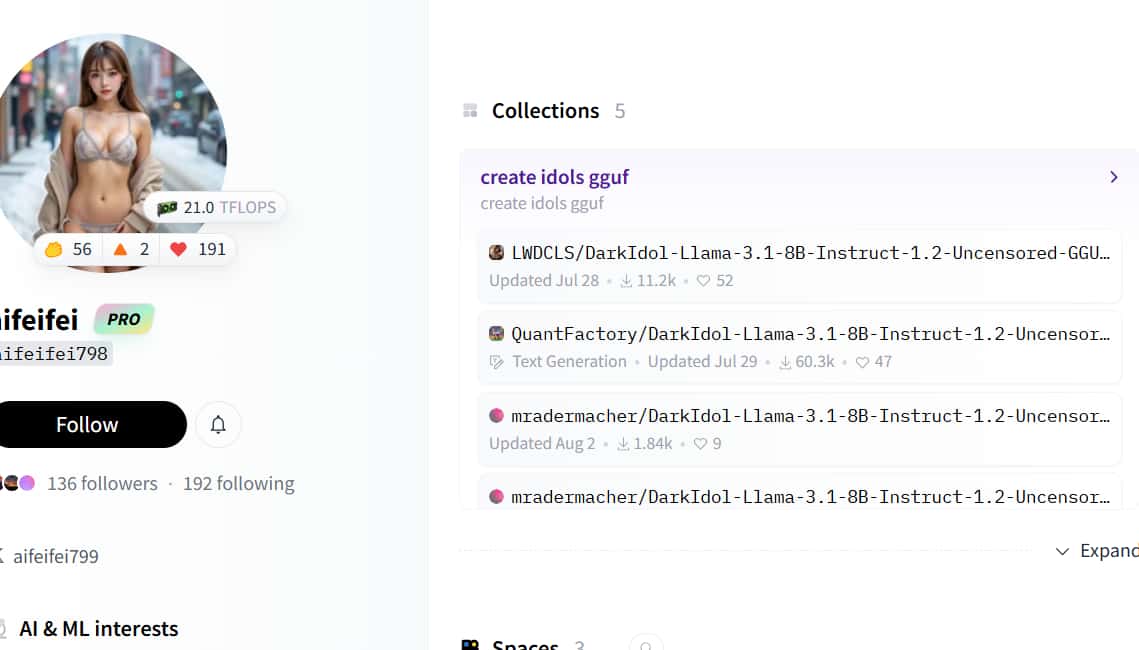1139x650 pixels.
Task: Click the orange triangle badge showing 2
Action: coord(132,249)
